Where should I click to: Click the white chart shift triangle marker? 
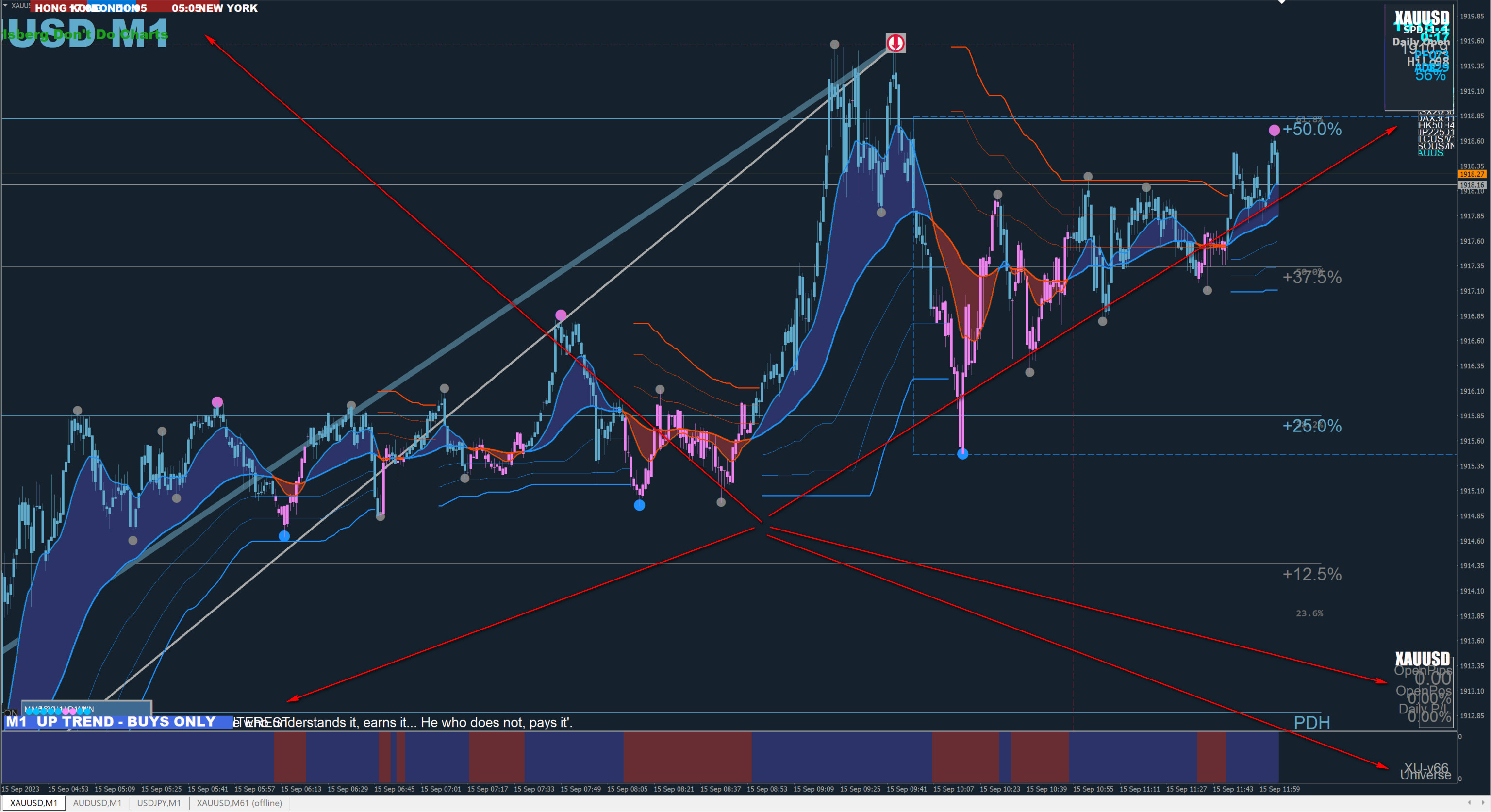pos(1282,2)
